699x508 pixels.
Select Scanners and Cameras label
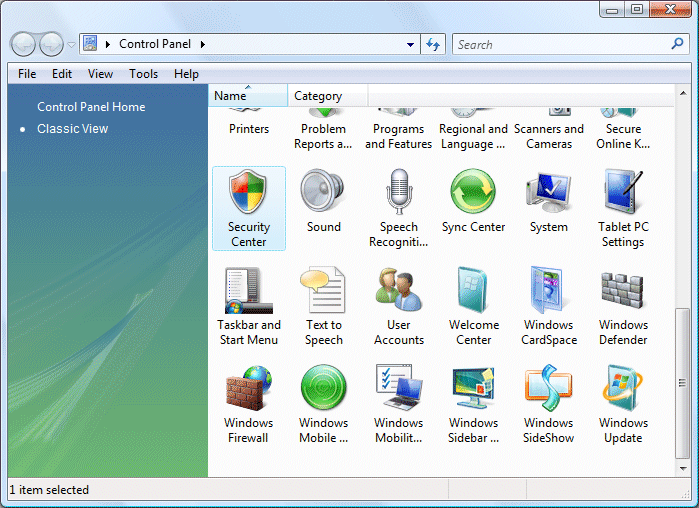click(x=549, y=136)
